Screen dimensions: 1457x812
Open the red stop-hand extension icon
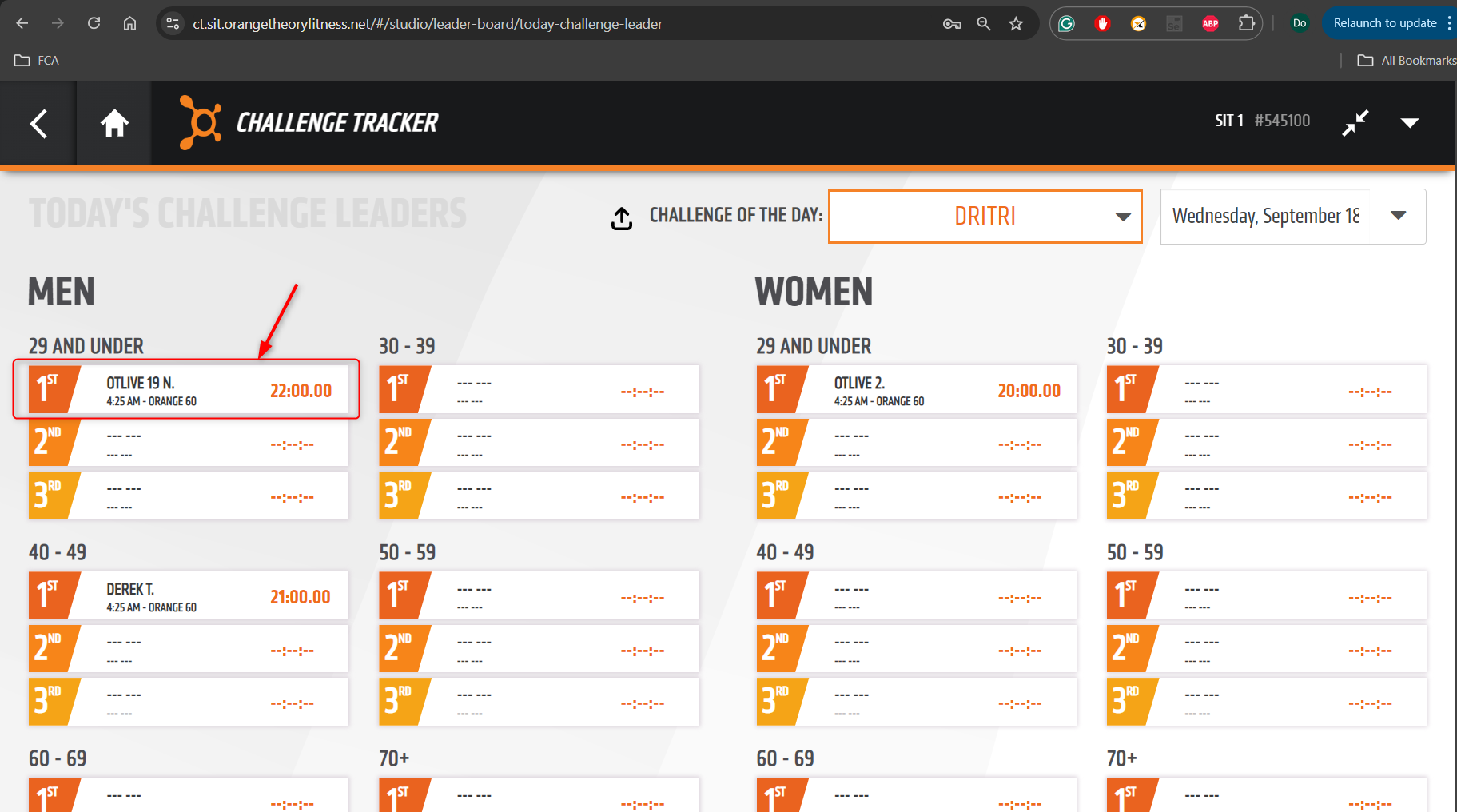coord(1102,23)
